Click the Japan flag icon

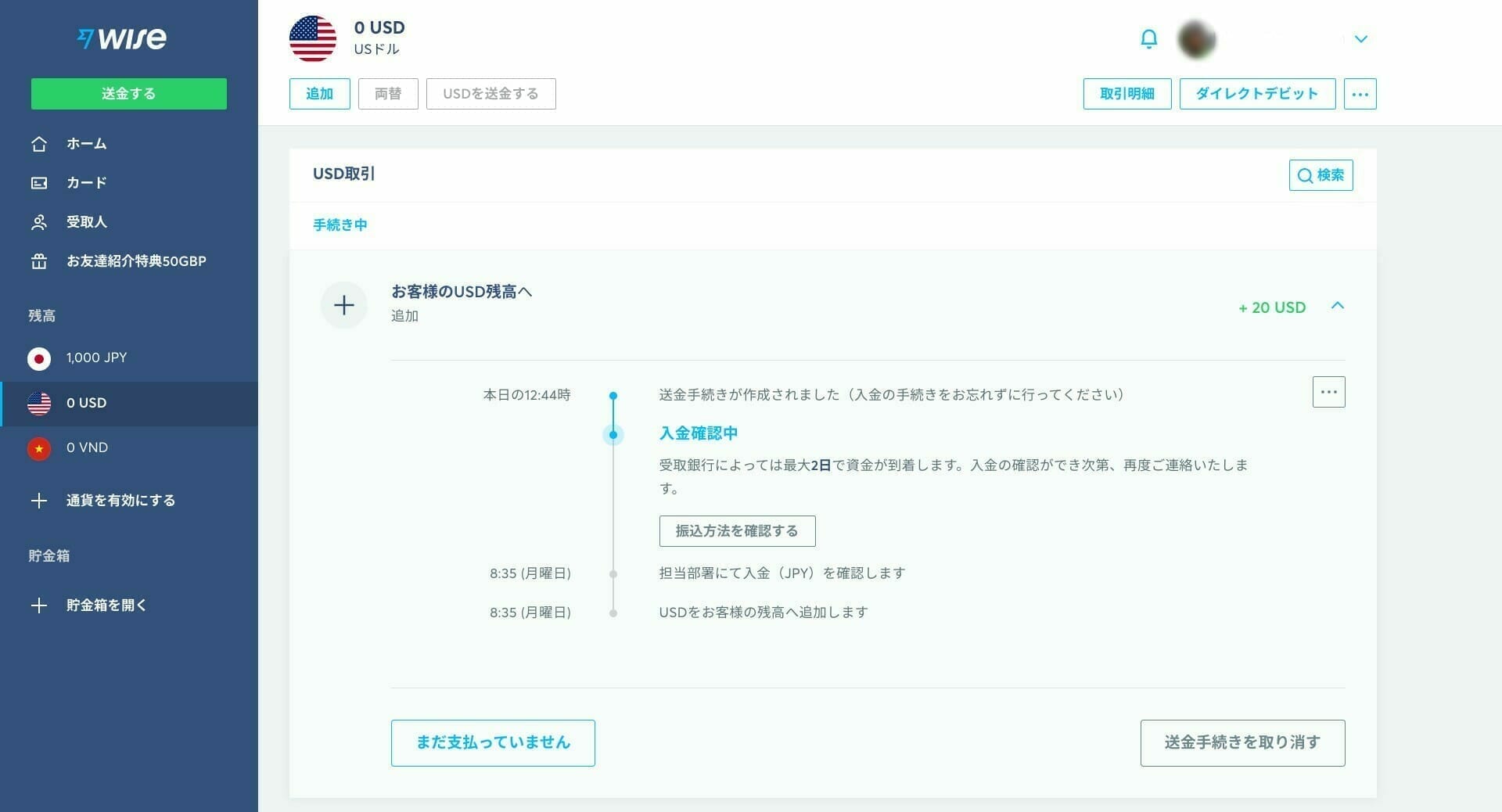pos(39,359)
